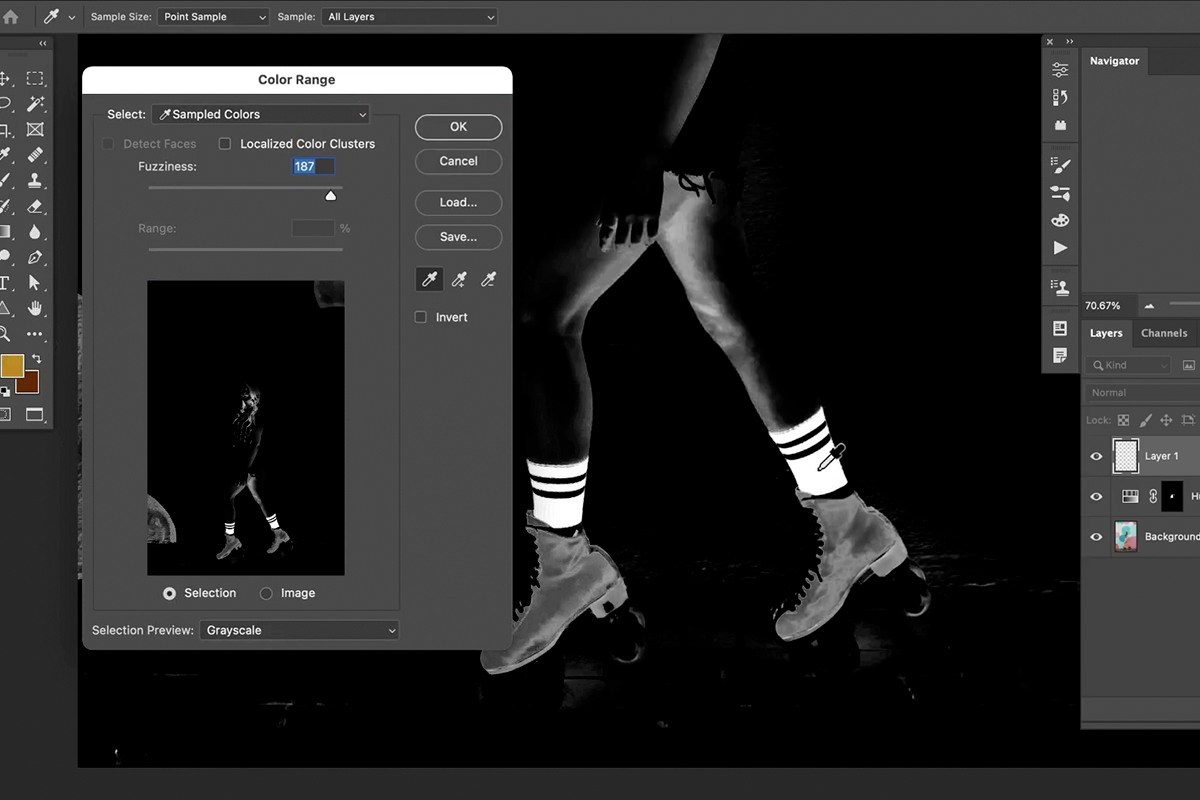Open the Notes panel icon
The width and height of the screenshot is (1200, 800).
[1061, 355]
